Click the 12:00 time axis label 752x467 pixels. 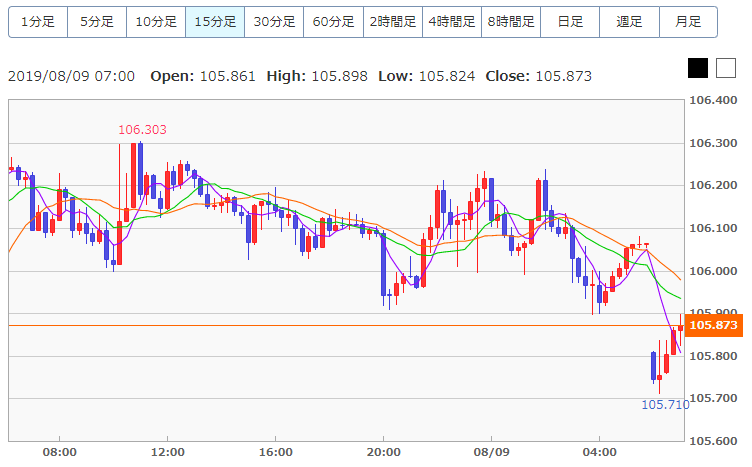click(167, 452)
